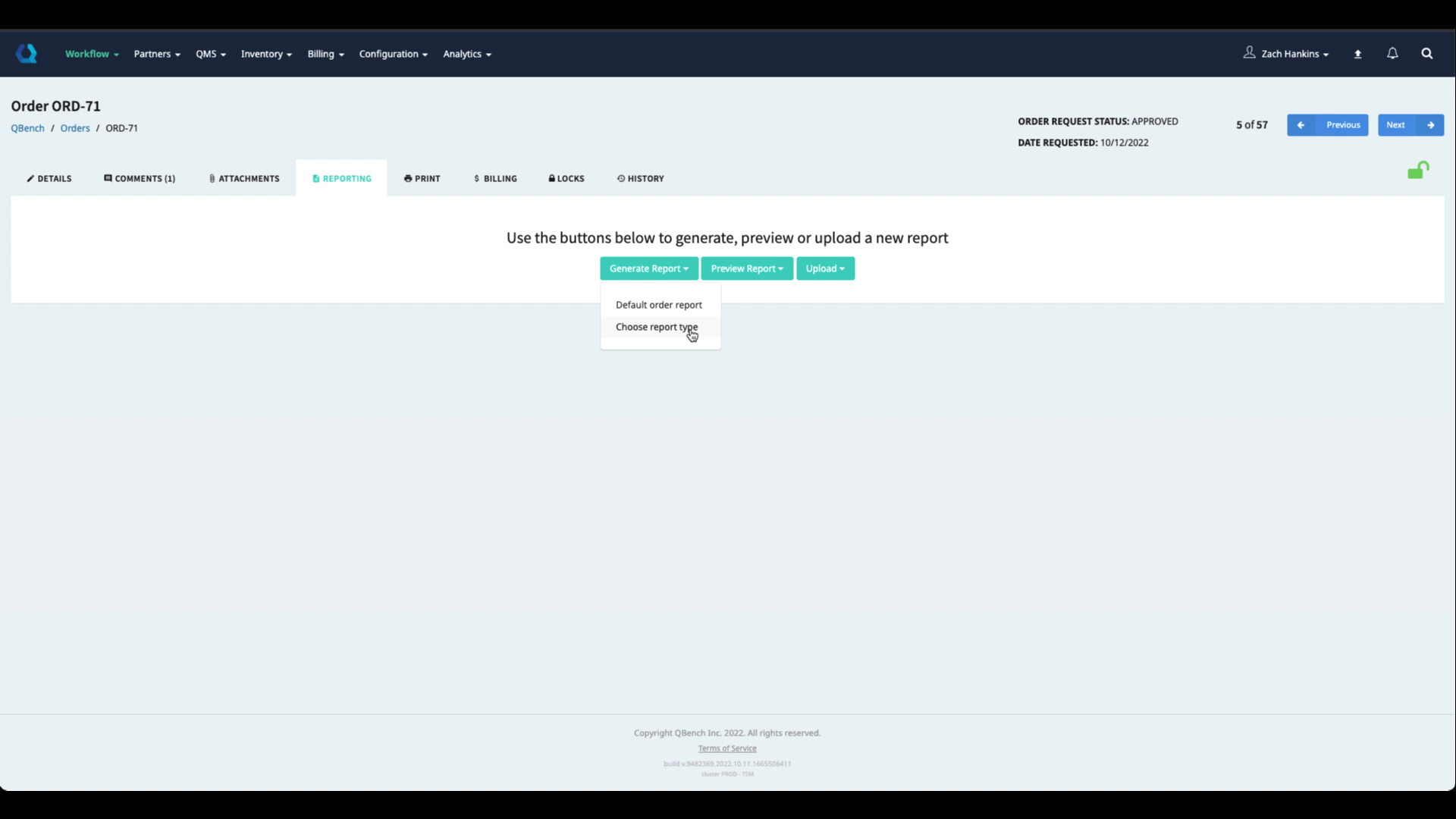Viewport: 1456px width, 819px height.
Task: Open the notifications bell icon
Action: (1392, 54)
